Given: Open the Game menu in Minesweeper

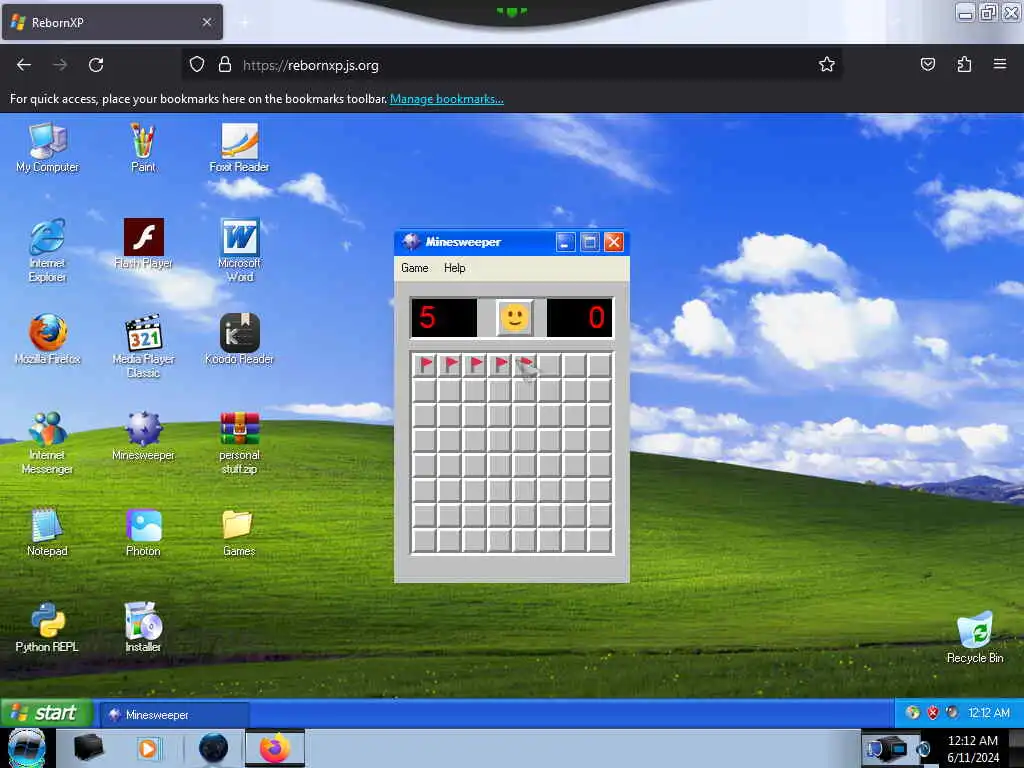Looking at the screenshot, I should (415, 268).
